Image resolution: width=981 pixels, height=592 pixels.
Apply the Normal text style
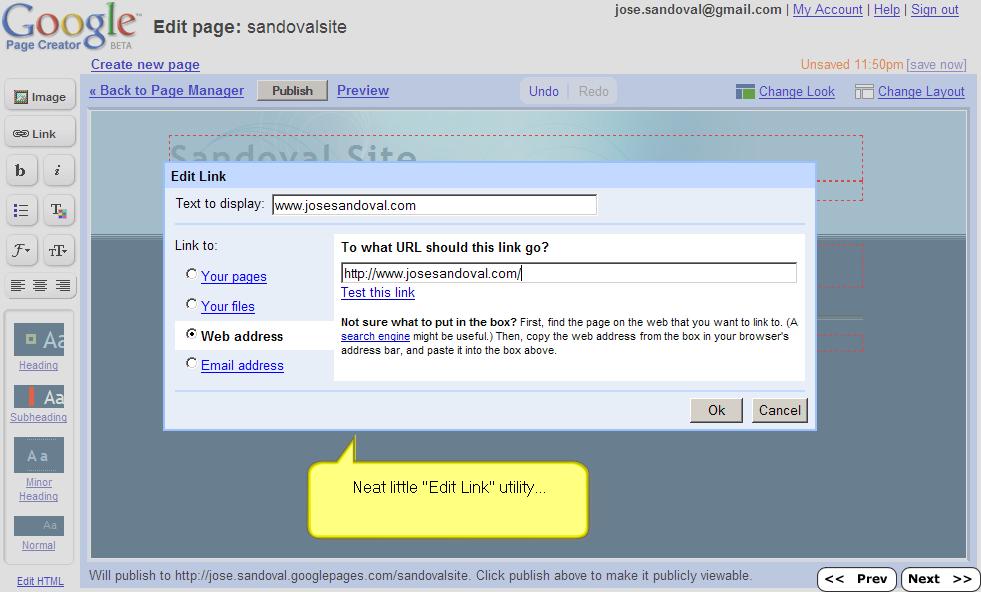(39, 533)
